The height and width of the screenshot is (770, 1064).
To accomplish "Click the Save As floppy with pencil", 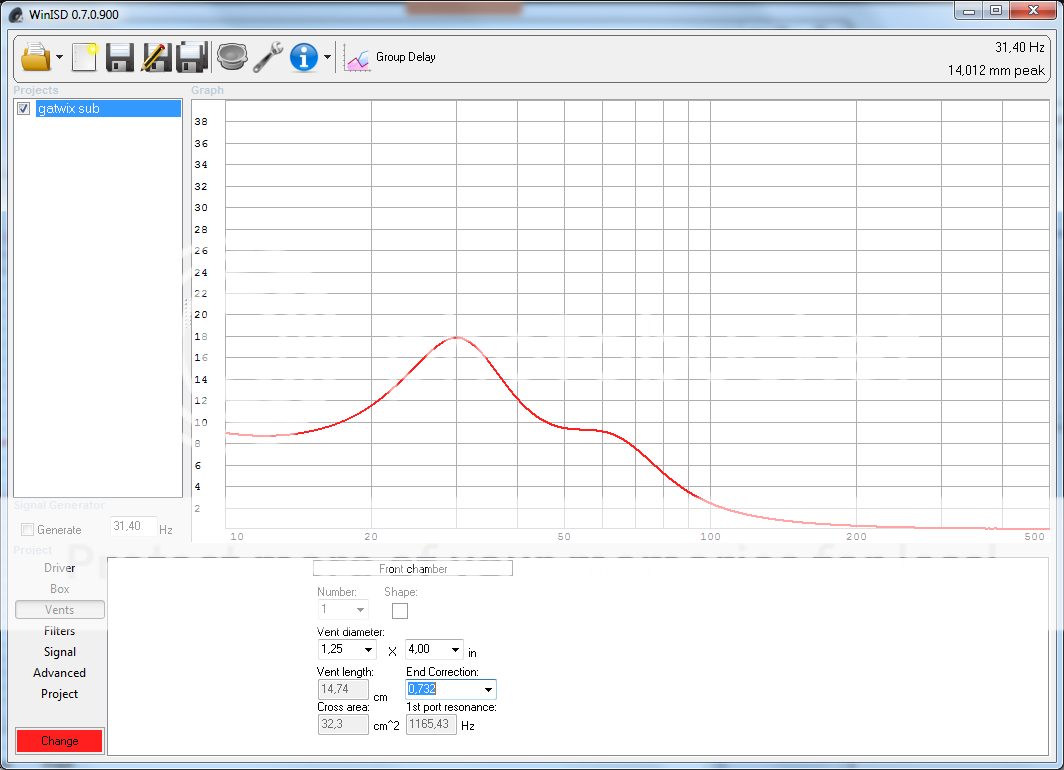I will tap(155, 57).
